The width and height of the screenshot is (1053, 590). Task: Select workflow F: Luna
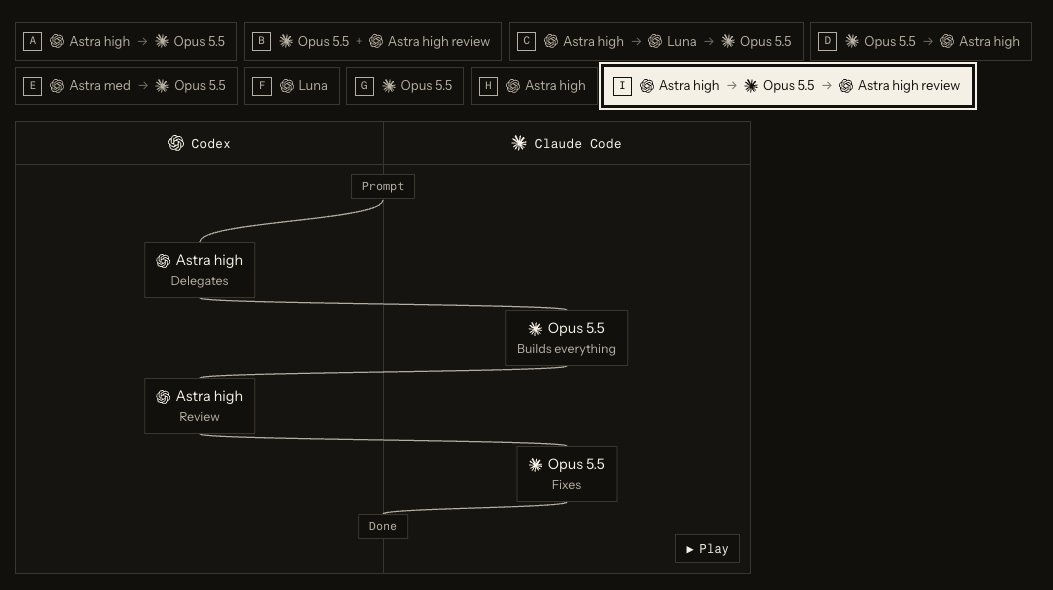coord(292,86)
